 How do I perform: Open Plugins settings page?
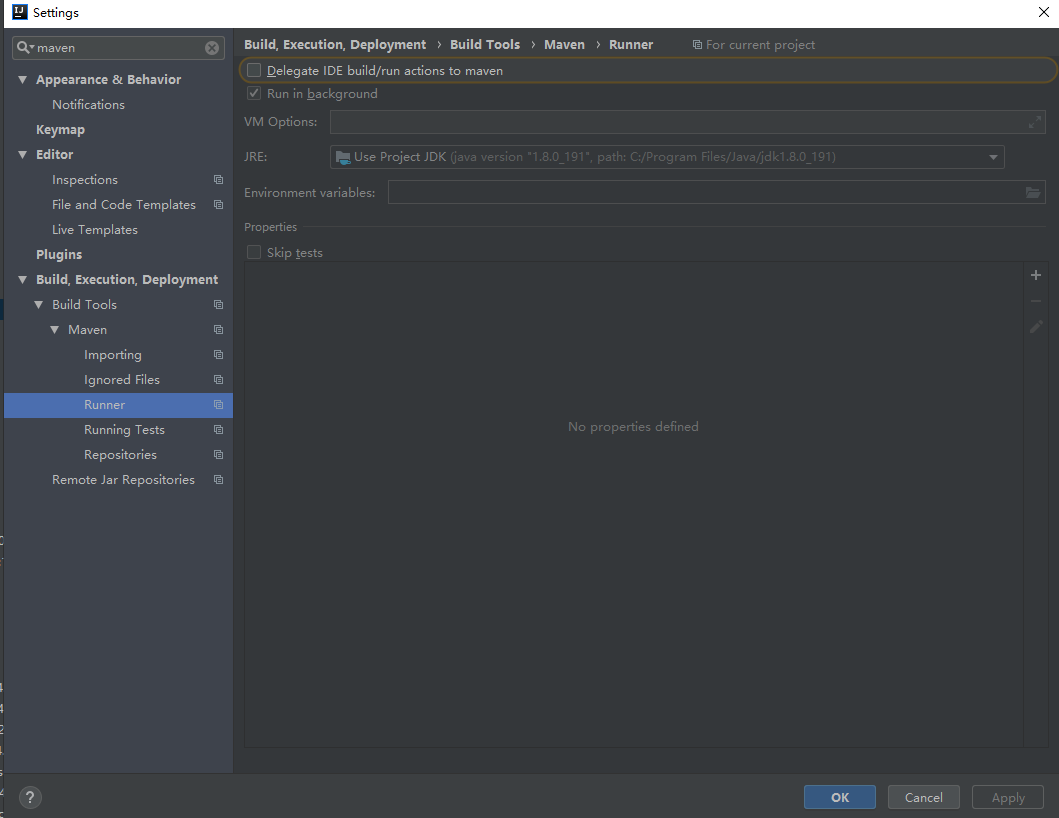point(59,255)
